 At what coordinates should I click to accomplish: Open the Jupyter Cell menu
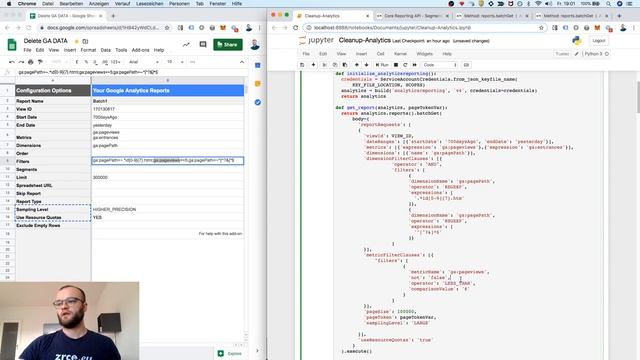pos(380,54)
